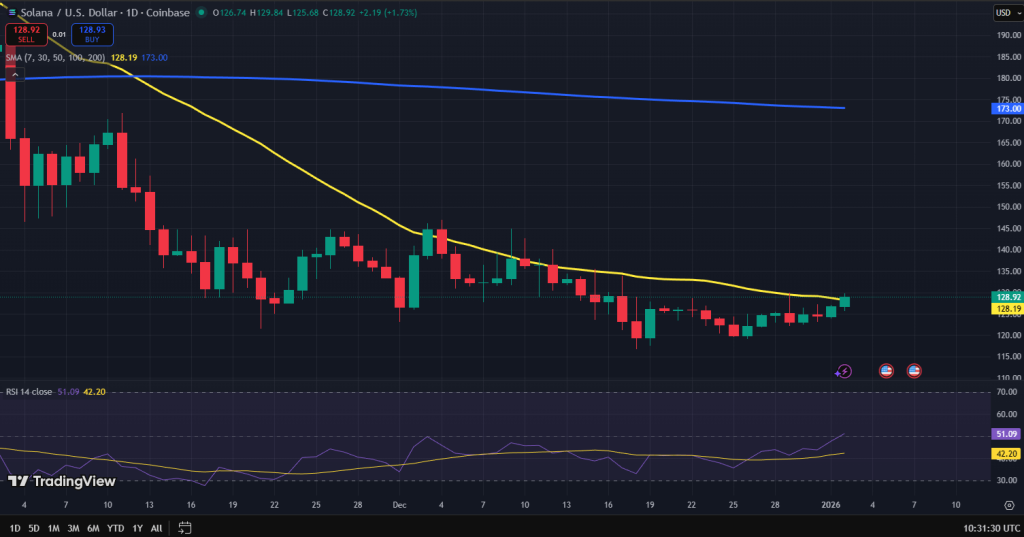Screen dimensions: 1024x537
Task: Open the second US flag economic event
Action: tap(914, 371)
